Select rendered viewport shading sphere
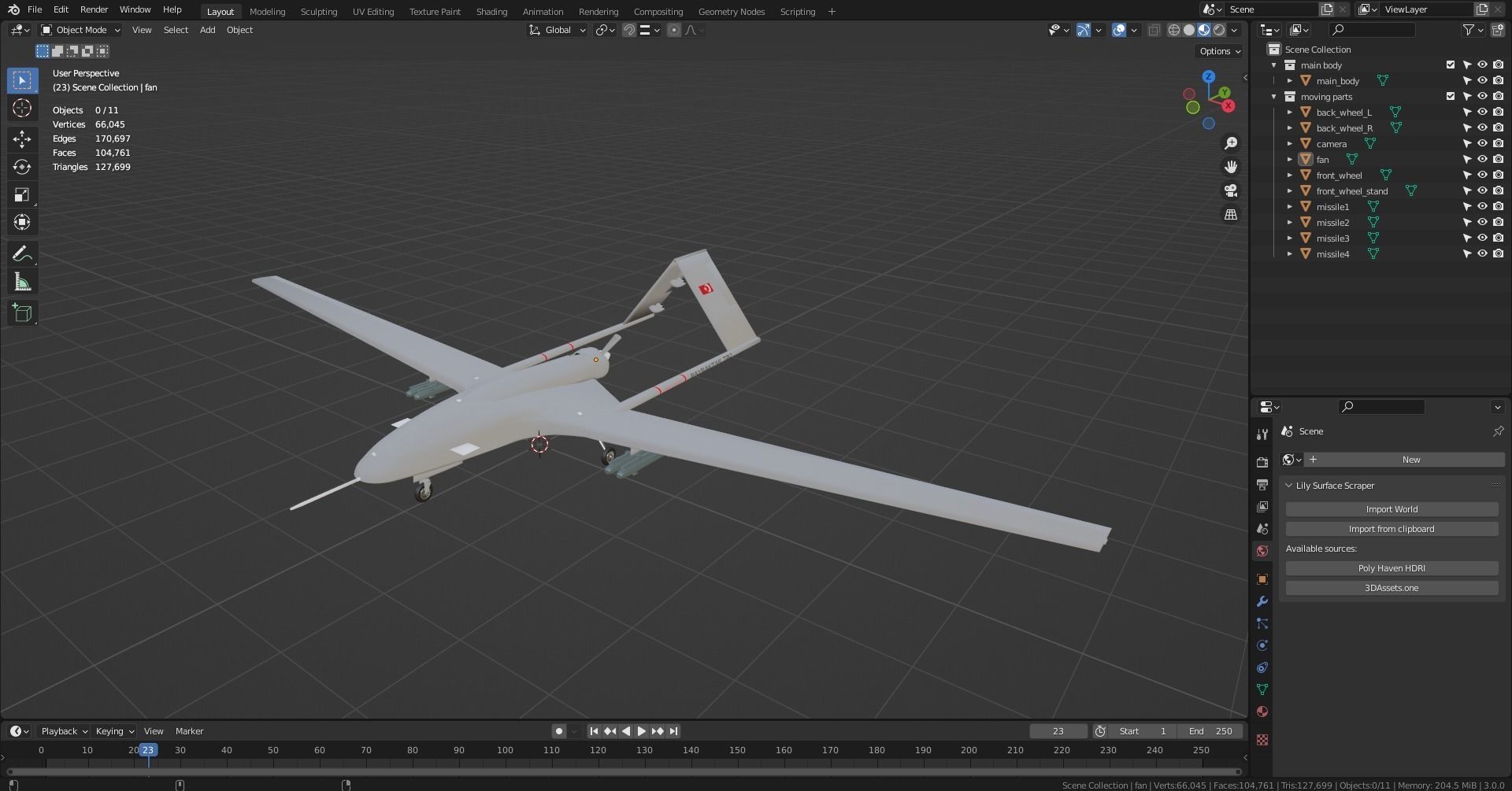Viewport: 1512px width, 791px height. 1219,30
